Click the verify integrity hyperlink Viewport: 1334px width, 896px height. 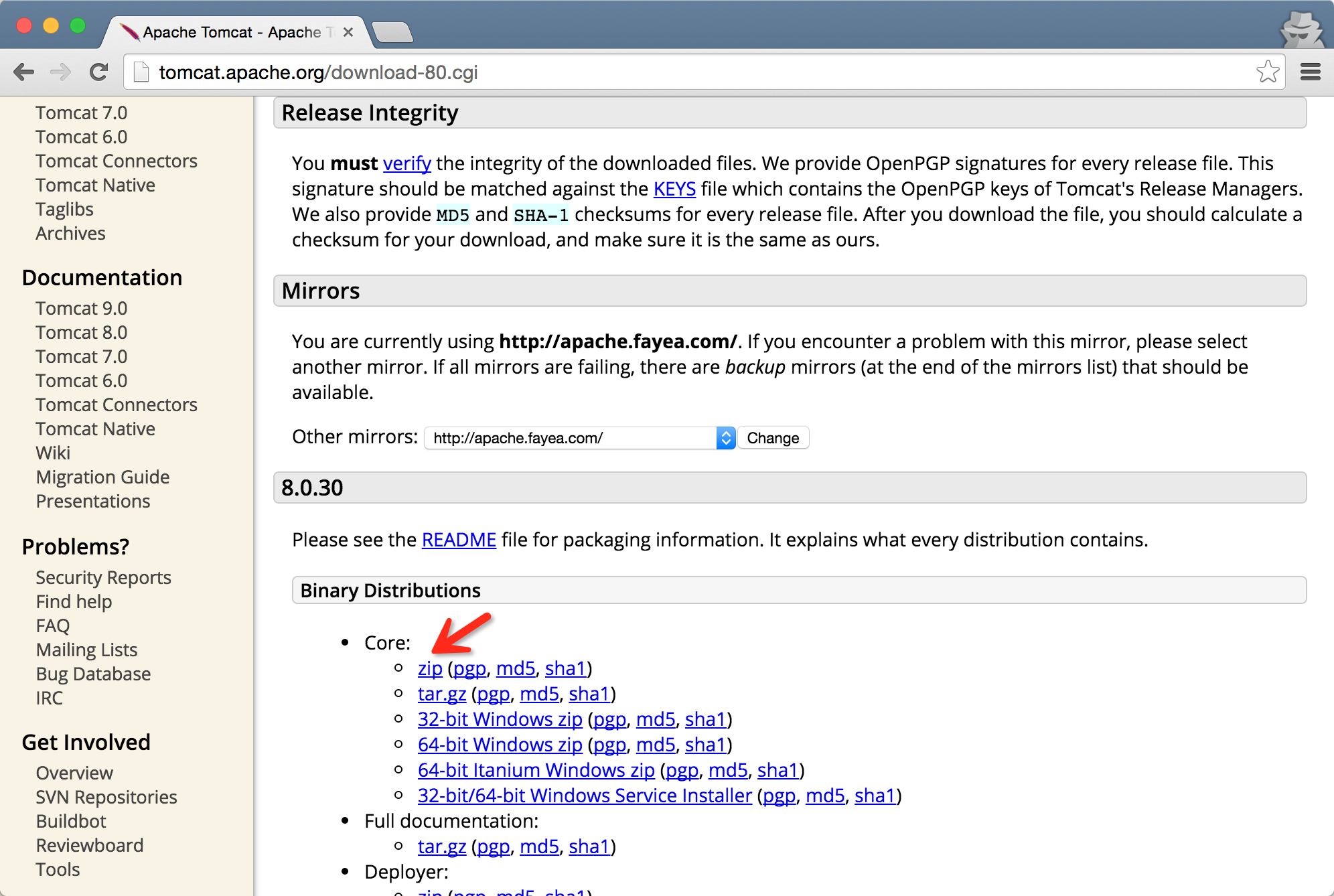pyautogui.click(x=407, y=163)
